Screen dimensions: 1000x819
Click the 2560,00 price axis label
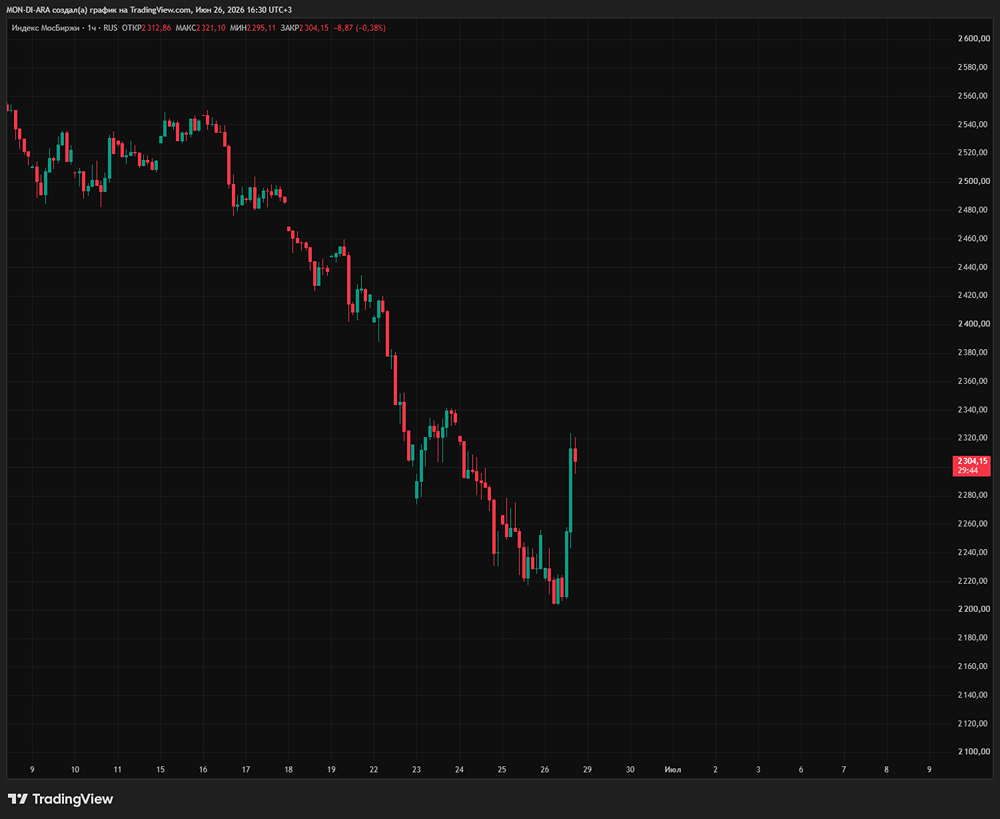[x=973, y=96]
